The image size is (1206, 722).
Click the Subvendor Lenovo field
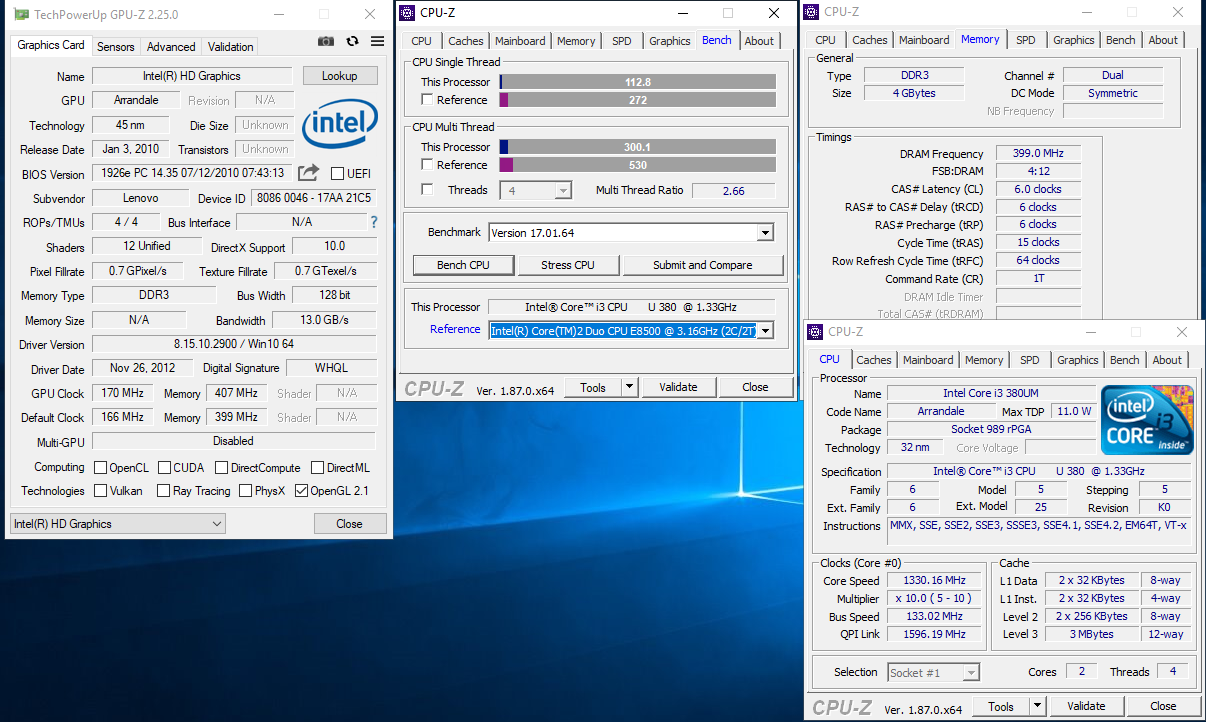click(140, 198)
